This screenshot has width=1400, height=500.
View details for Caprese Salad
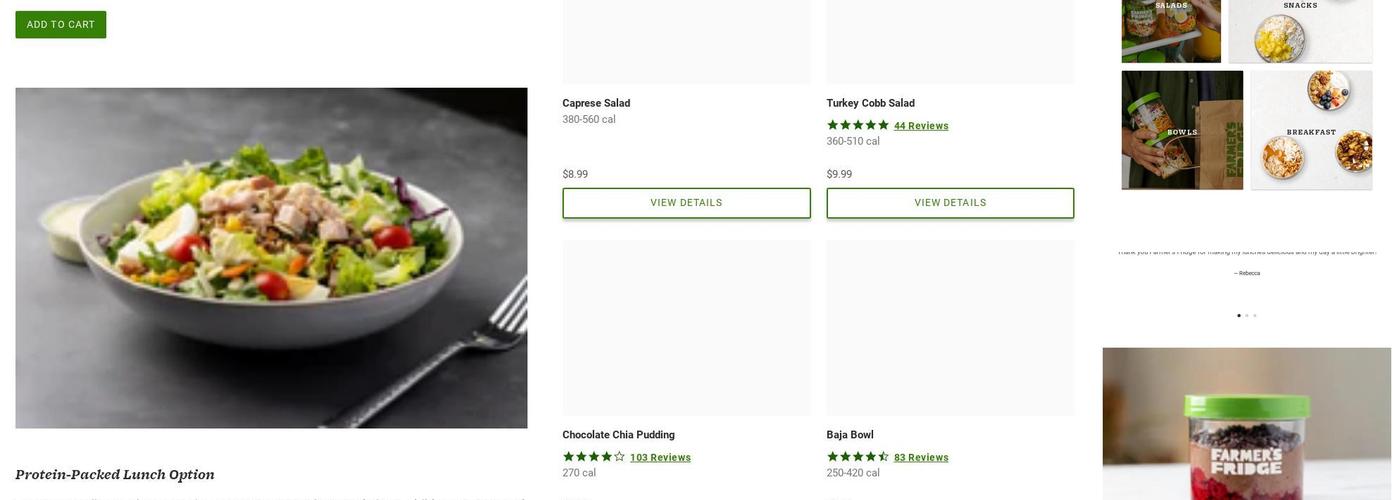[686, 203]
